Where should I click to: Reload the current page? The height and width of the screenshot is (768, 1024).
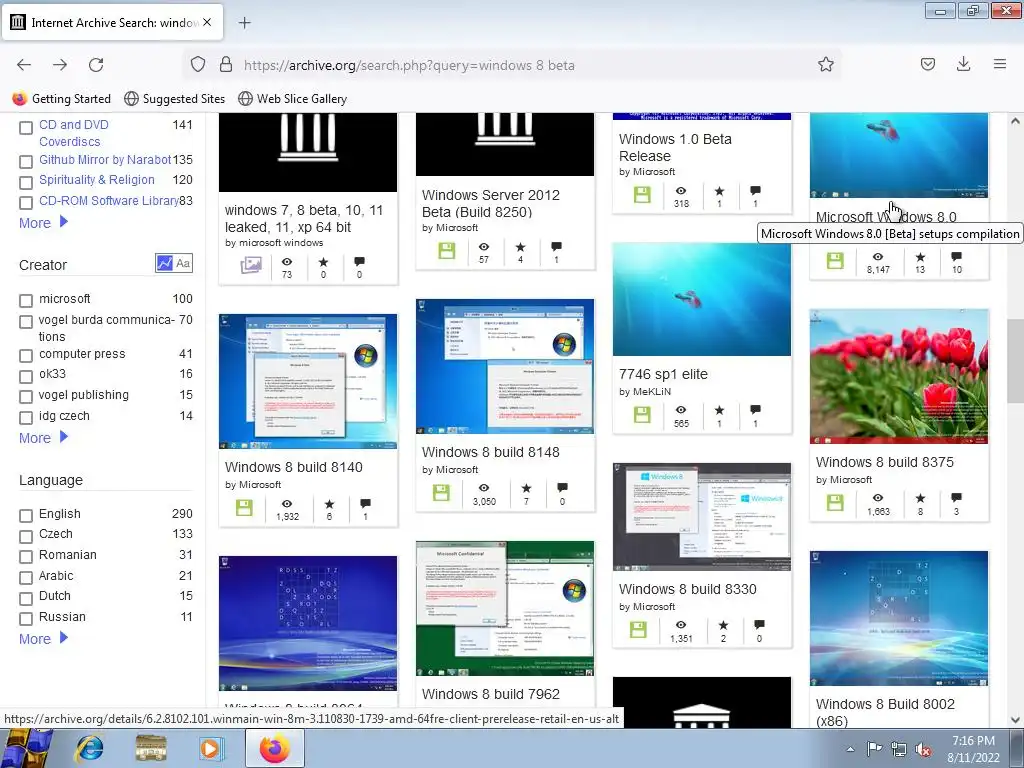96,65
